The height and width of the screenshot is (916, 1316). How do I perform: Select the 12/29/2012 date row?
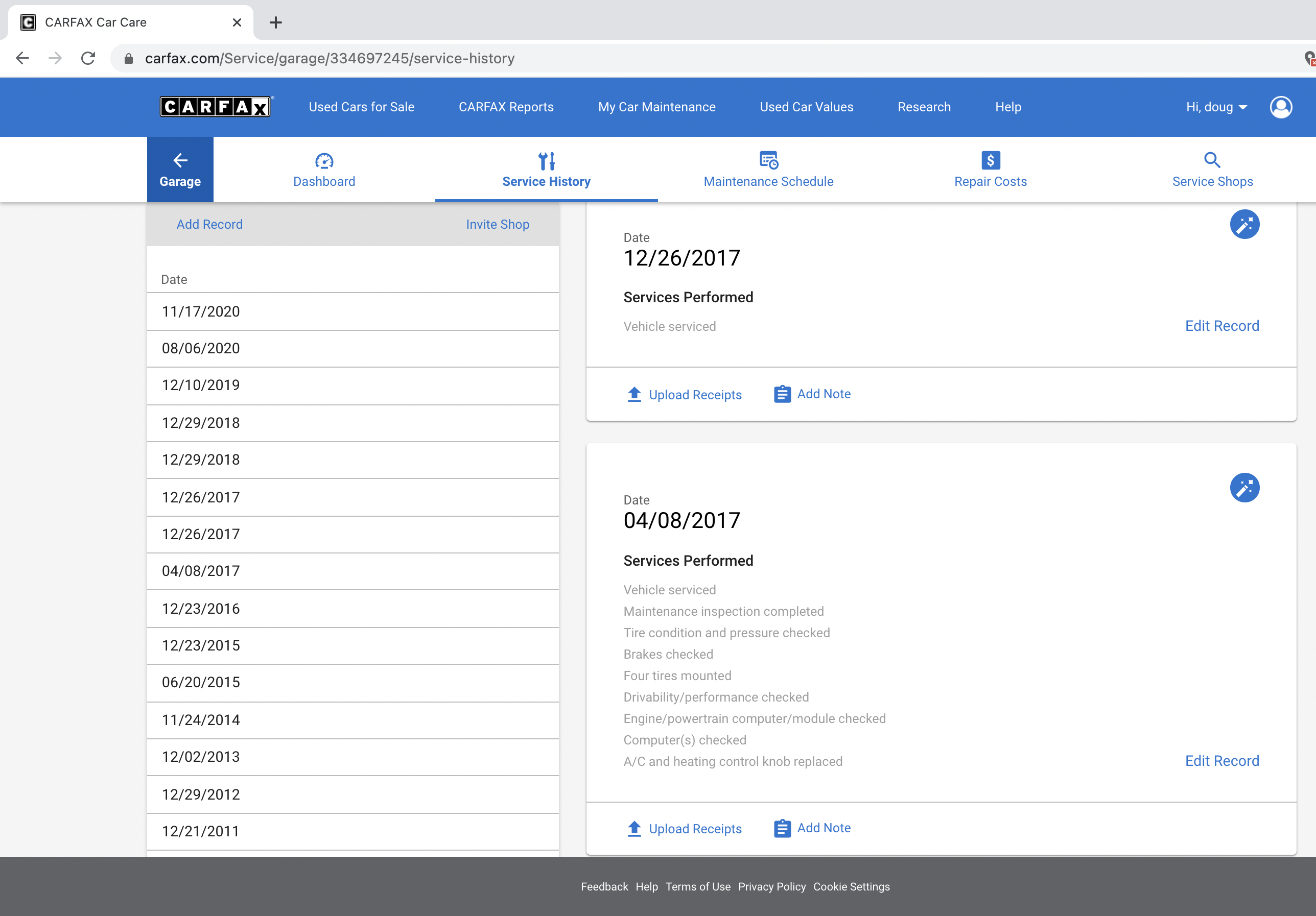[x=353, y=795]
